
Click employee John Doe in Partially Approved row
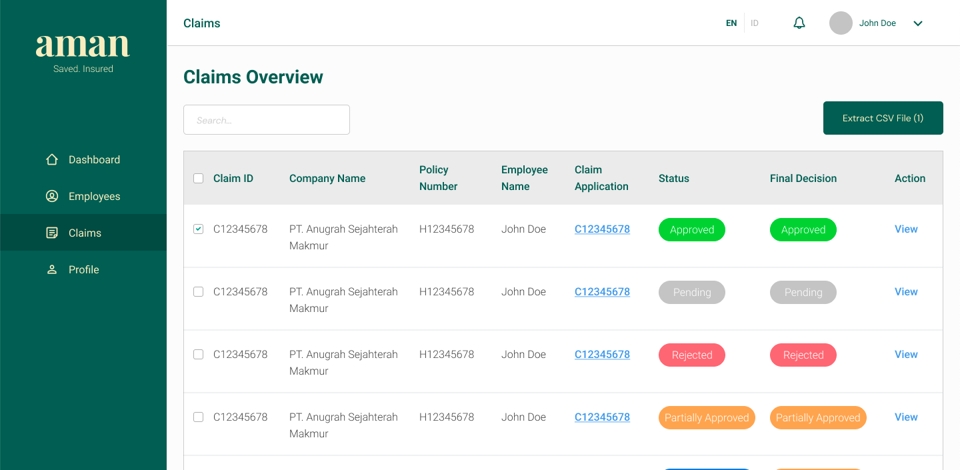(523, 417)
